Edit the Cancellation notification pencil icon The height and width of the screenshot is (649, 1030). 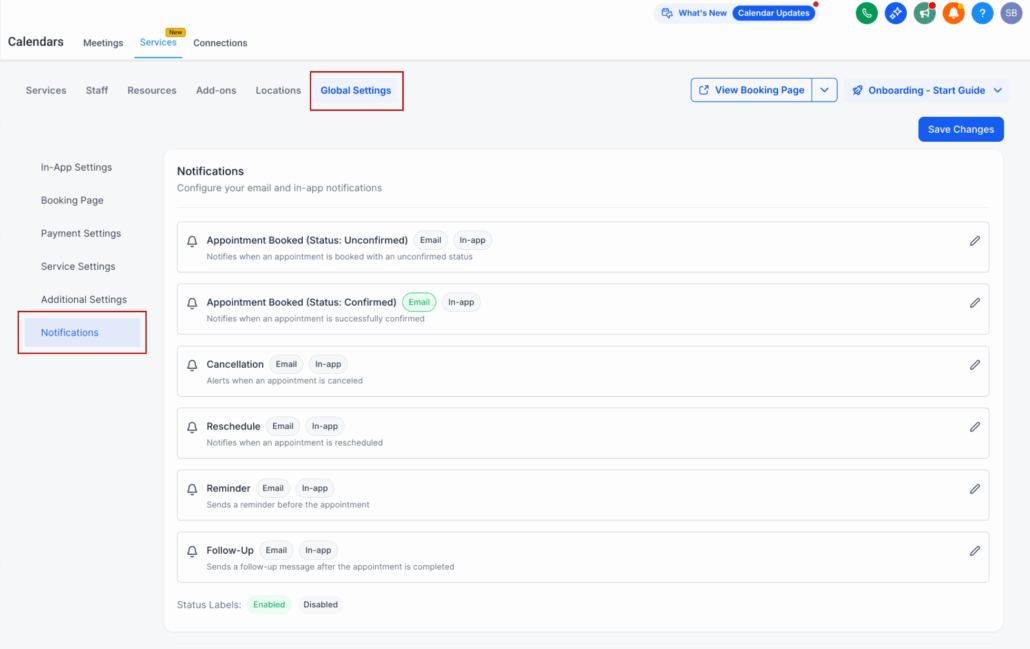(975, 365)
